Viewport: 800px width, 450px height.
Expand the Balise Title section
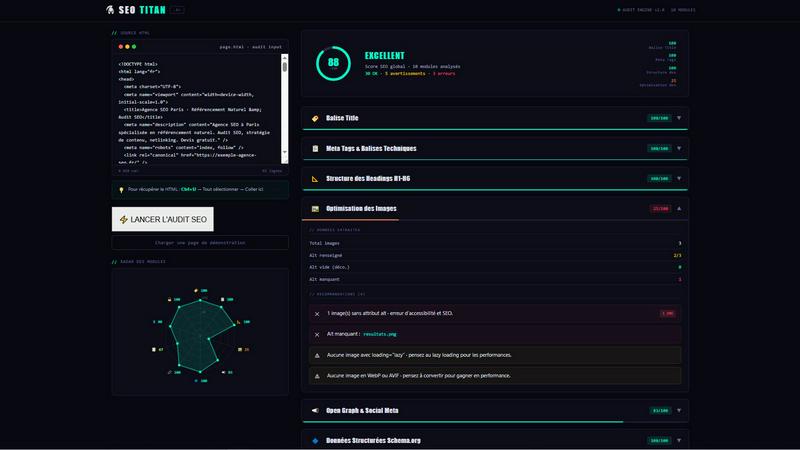679,118
